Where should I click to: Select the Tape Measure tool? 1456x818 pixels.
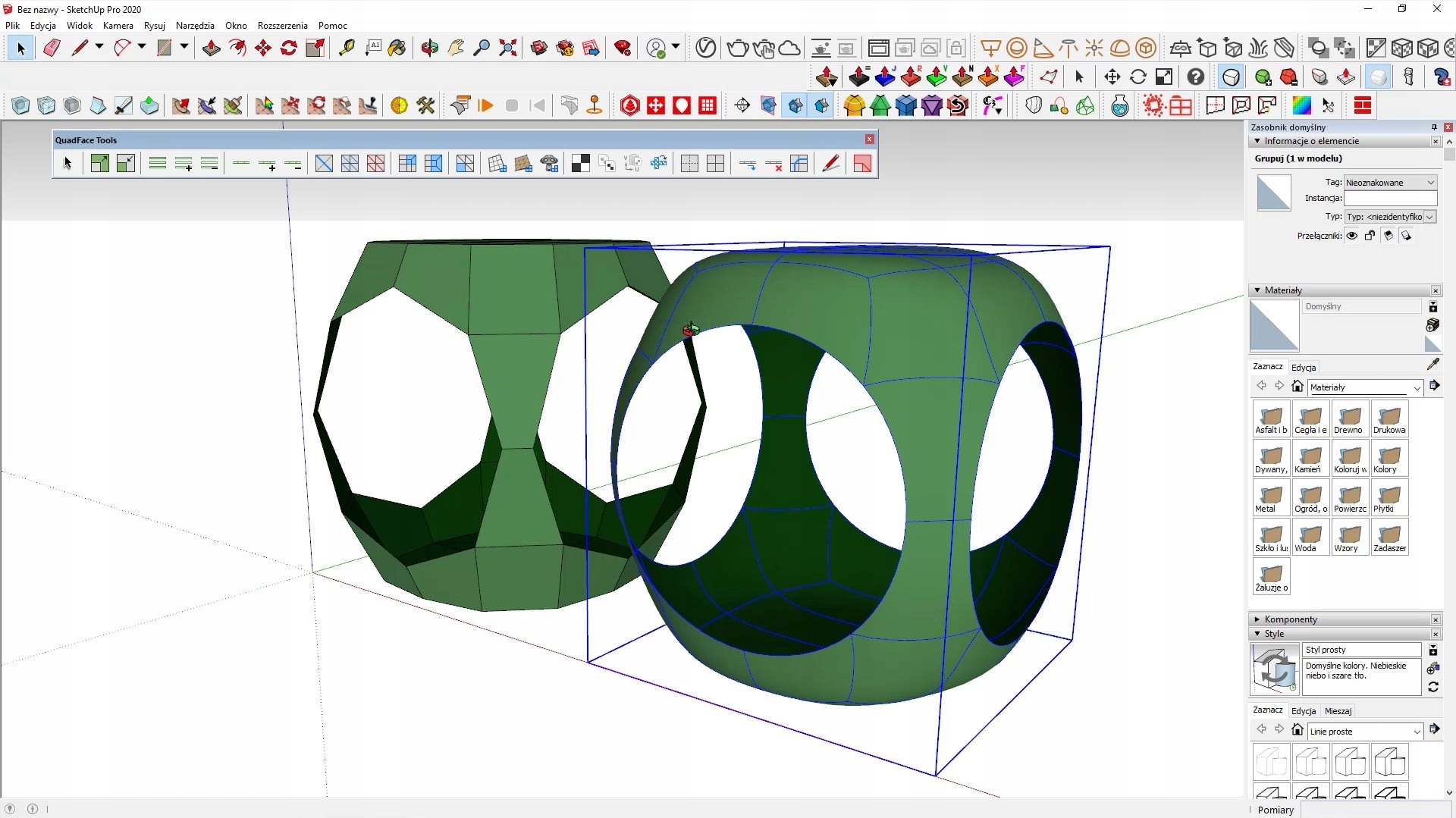point(347,49)
